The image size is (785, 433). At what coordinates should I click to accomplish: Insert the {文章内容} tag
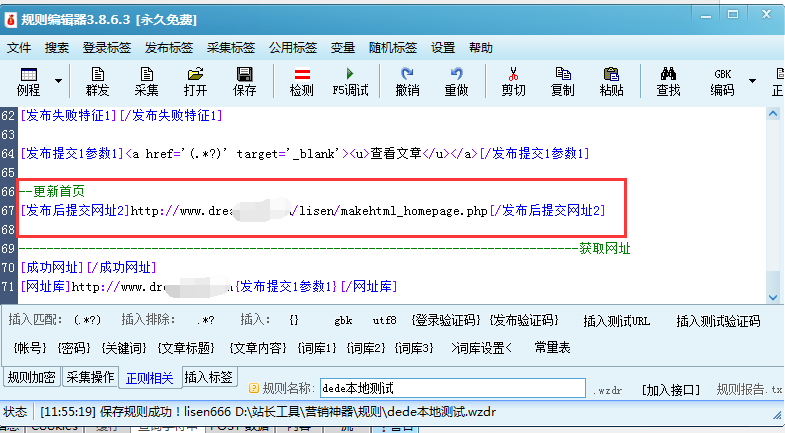[258, 347]
